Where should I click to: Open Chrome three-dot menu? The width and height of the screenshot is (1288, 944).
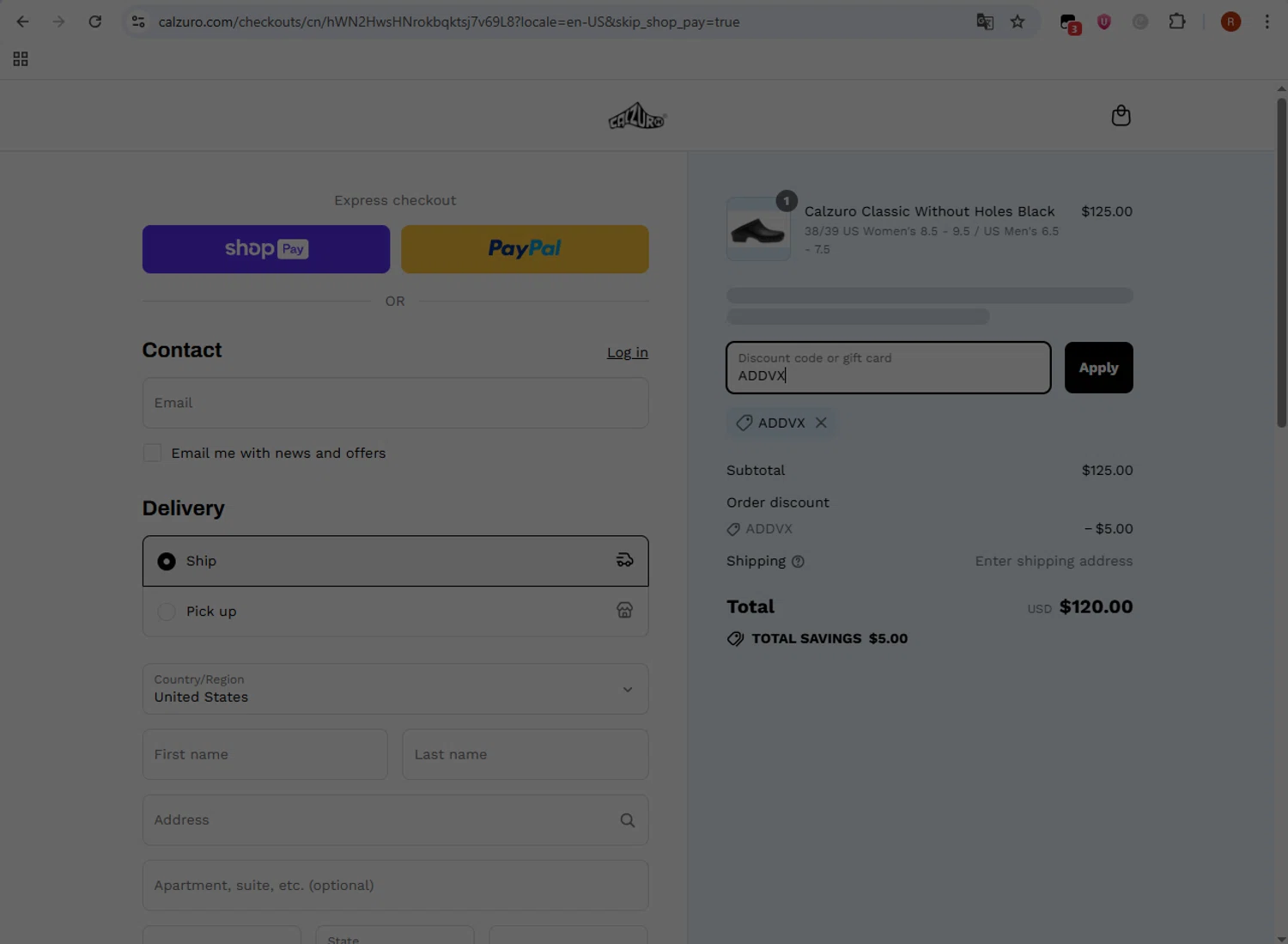tap(1267, 21)
